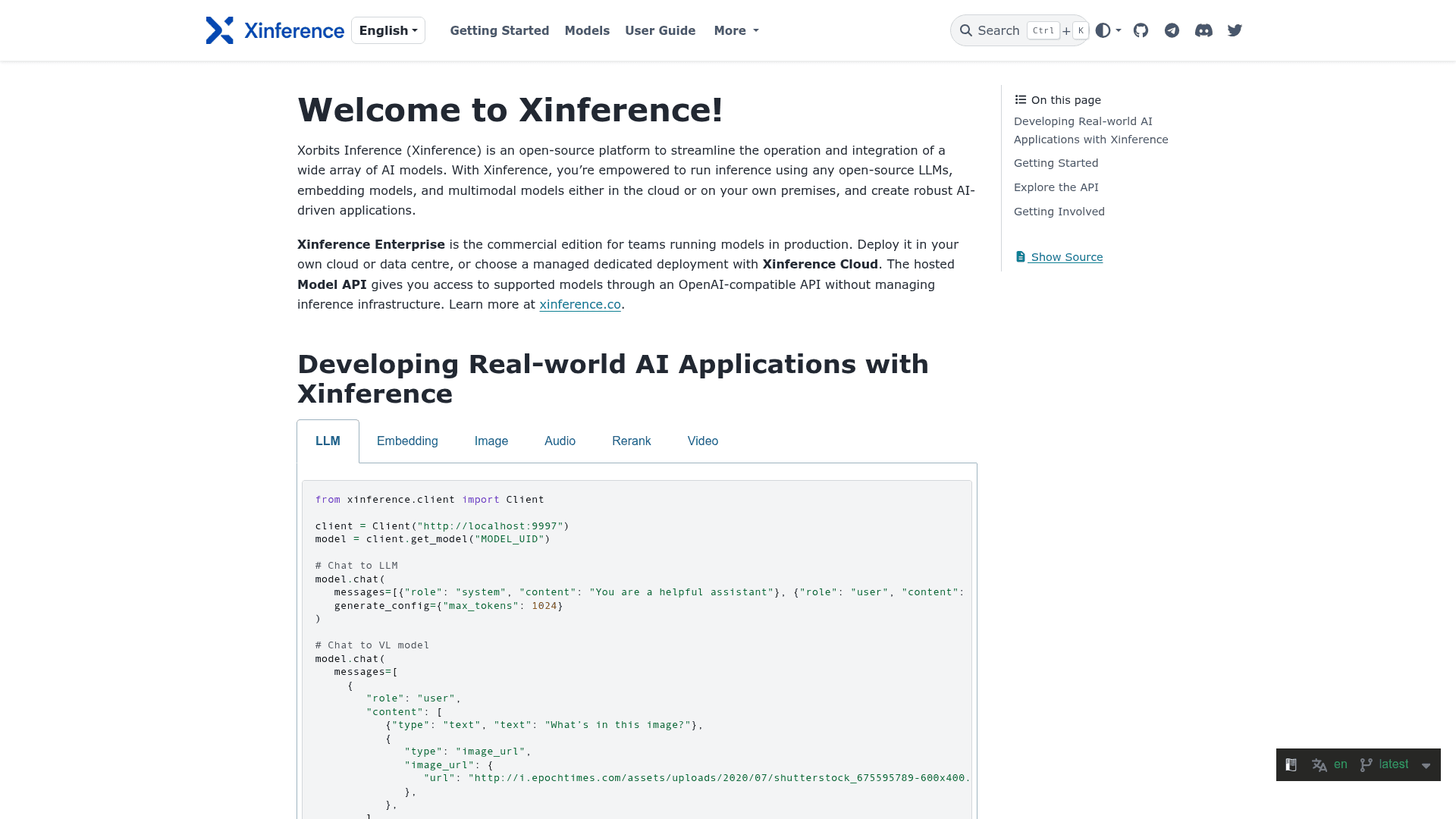Click the 'On this page' label
This screenshot has height=819, width=1456.
pyautogui.click(x=1065, y=99)
